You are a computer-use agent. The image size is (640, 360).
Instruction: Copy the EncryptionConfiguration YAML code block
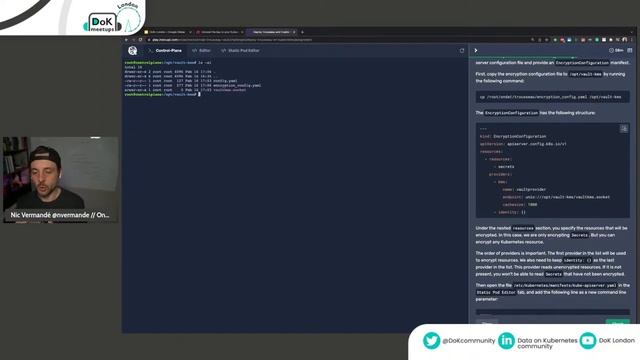pos(624,129)
